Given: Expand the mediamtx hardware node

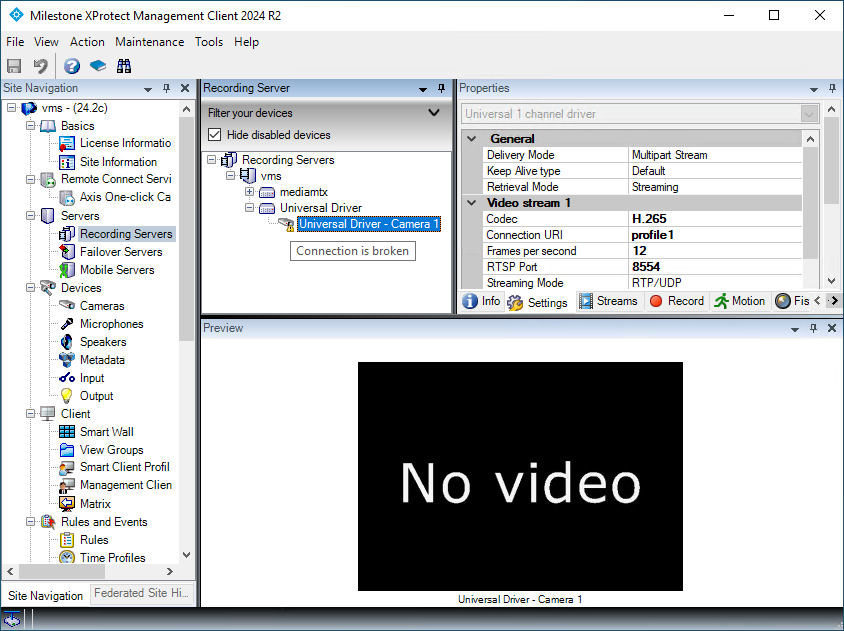Looking at the screenshot, I should tap(249, 192).
